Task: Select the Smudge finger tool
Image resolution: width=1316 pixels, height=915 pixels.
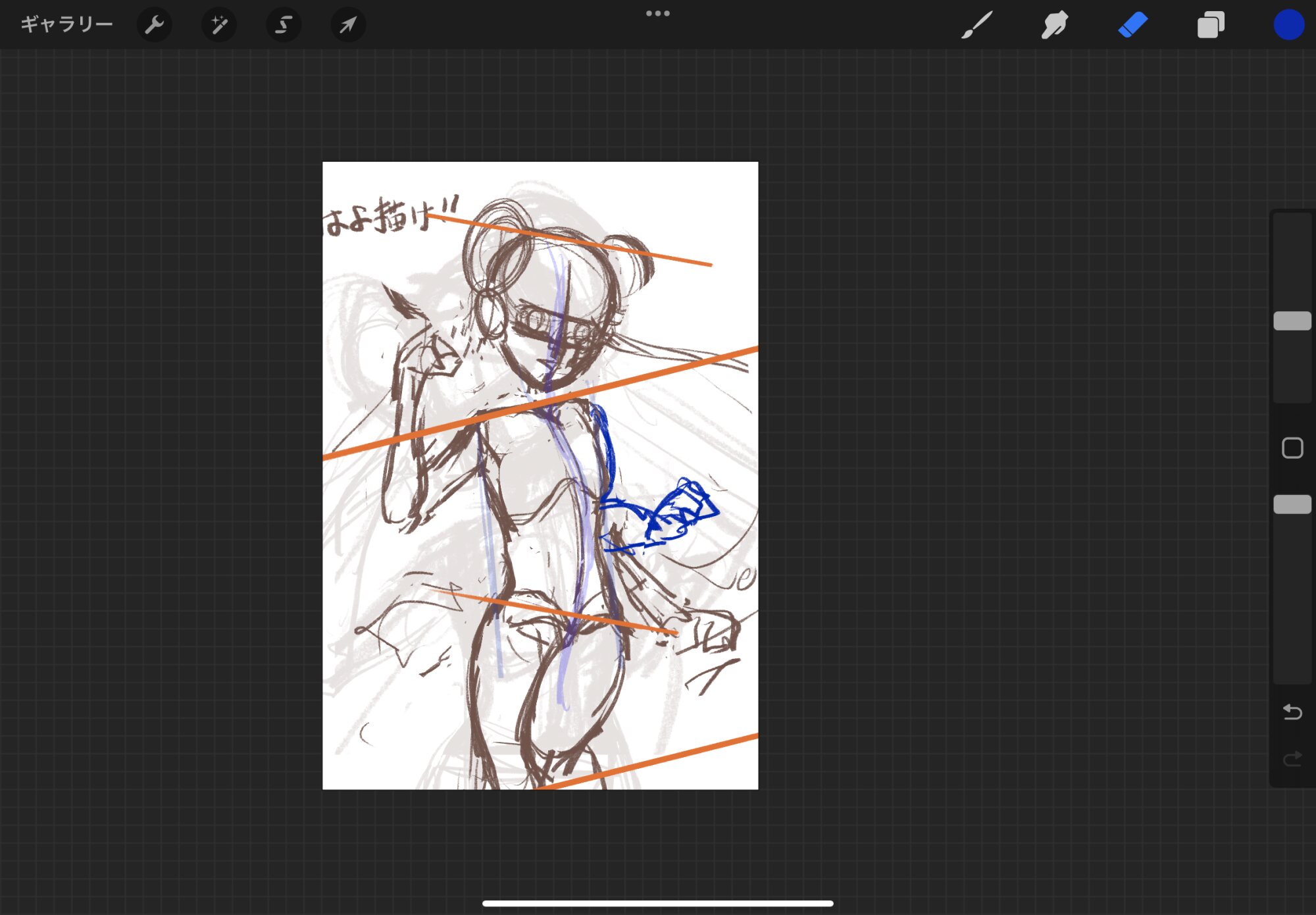Action: coord(1054,25)
